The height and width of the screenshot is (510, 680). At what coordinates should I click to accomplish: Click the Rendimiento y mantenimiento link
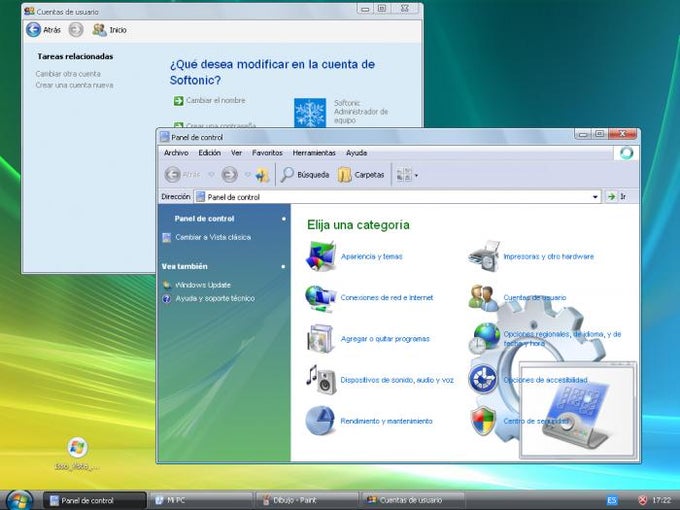coord(386,421)
